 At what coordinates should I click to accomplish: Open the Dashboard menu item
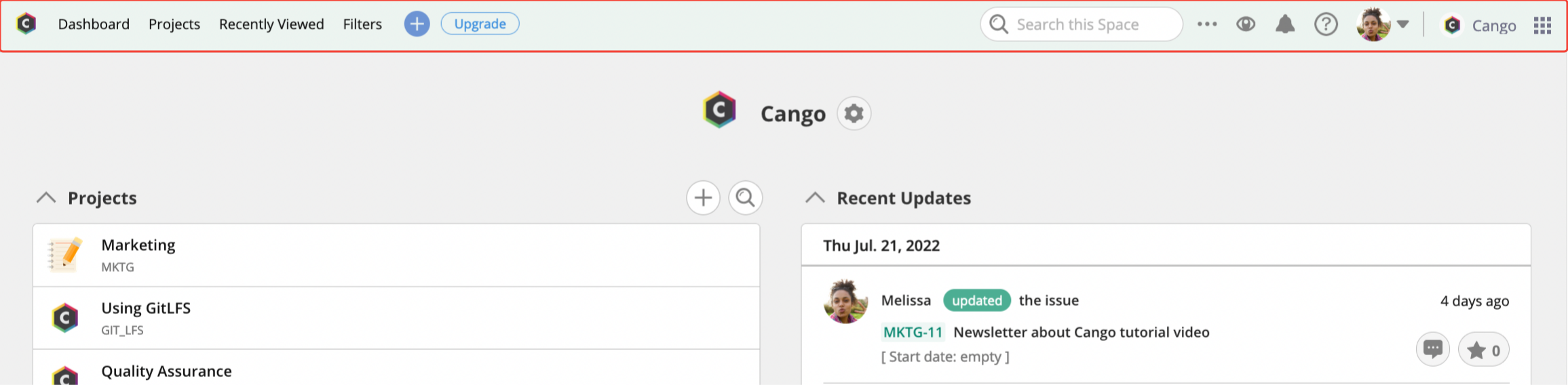coord(94,24)
